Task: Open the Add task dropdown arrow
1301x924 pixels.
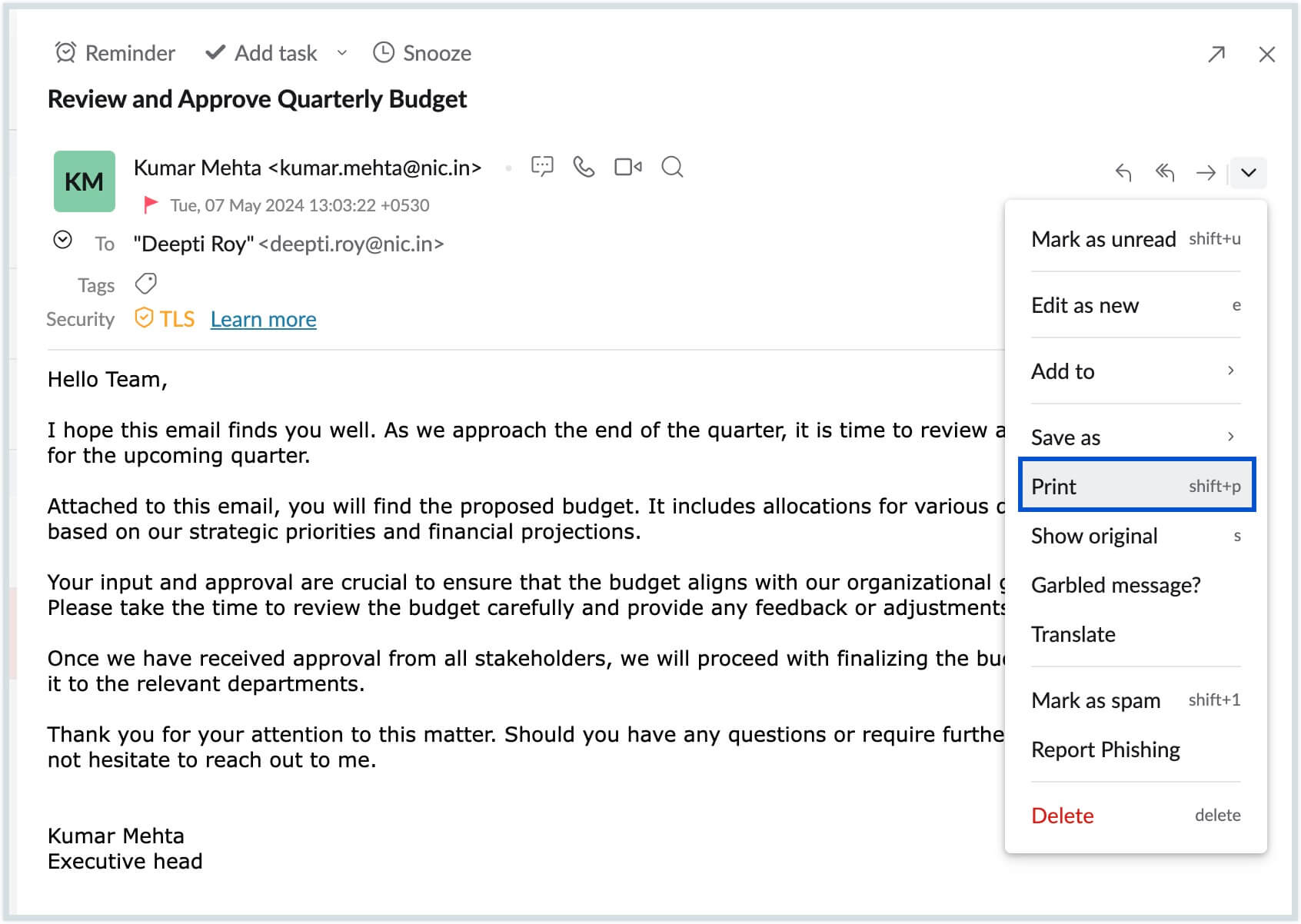Action: click(342, 52)
